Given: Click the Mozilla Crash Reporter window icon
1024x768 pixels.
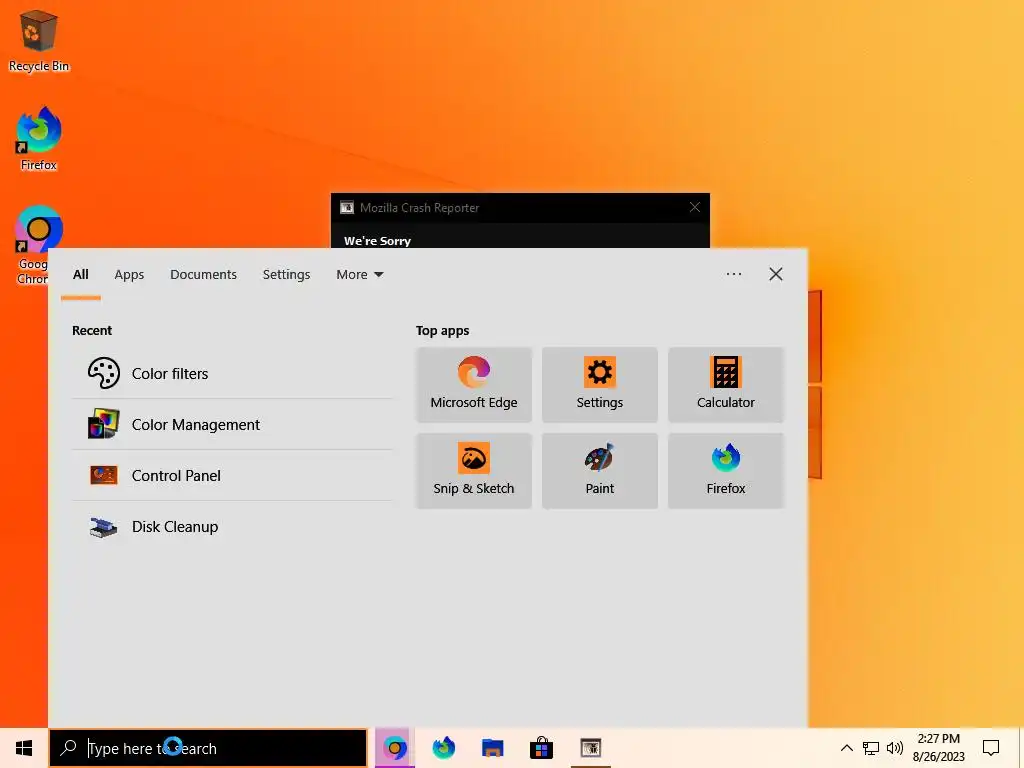Looking at the screenshot, I should [x=347, y=208].
